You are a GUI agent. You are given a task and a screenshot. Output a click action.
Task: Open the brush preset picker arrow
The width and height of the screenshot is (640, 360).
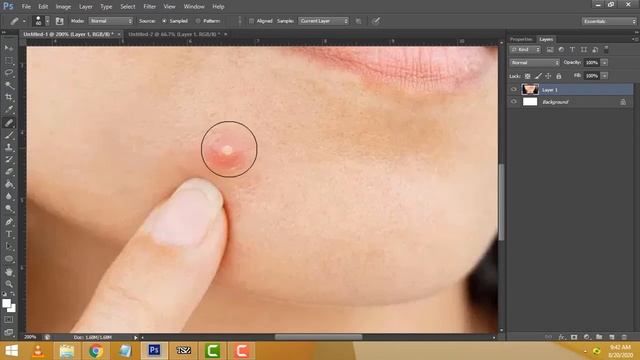pos(47,21)
